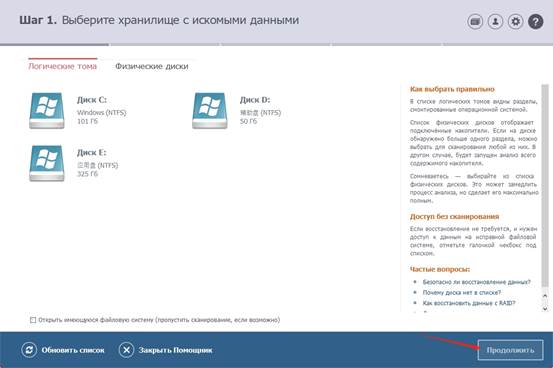Switch to Физические диски tab
The width and height of the screenshot is (553, 368).
[x=152, y=66]
